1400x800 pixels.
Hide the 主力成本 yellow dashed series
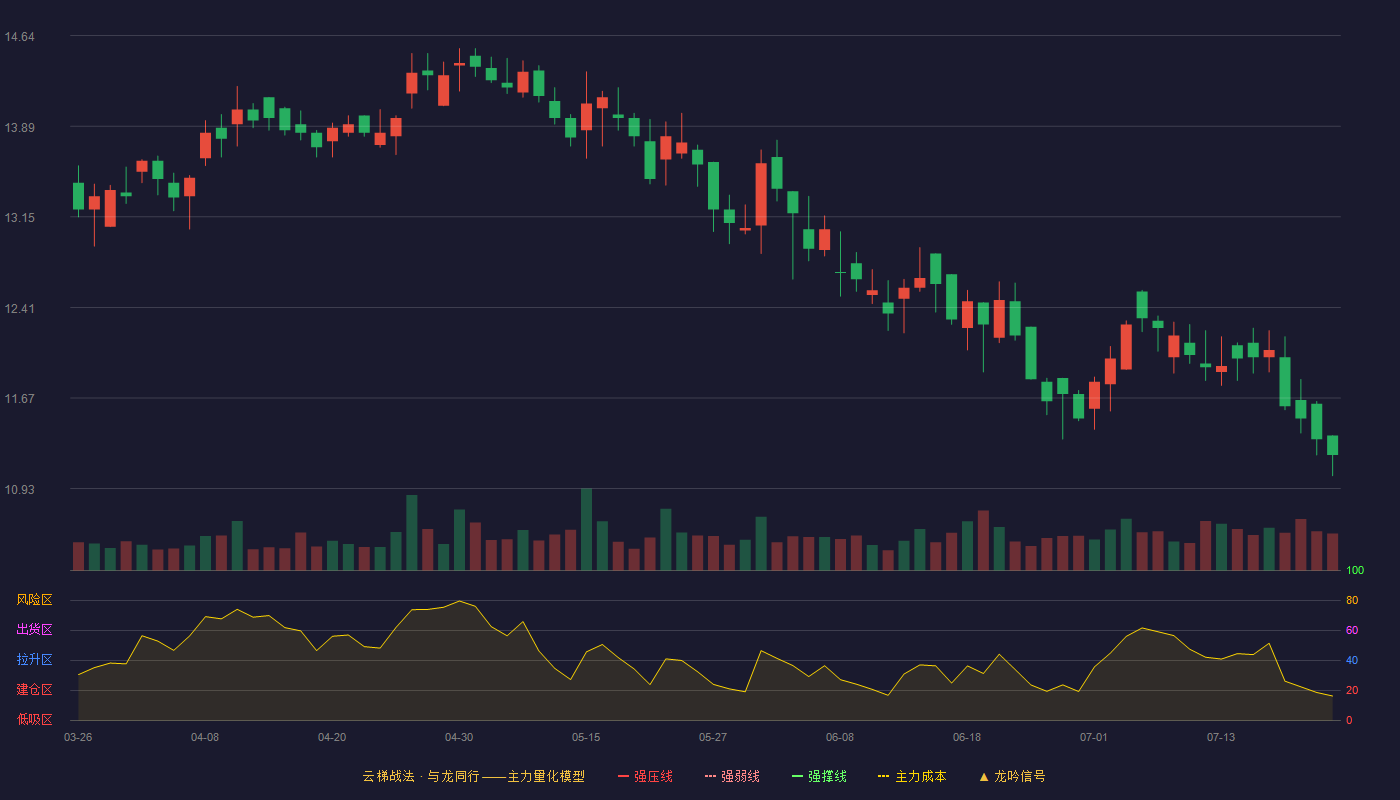tap(911, 776)
